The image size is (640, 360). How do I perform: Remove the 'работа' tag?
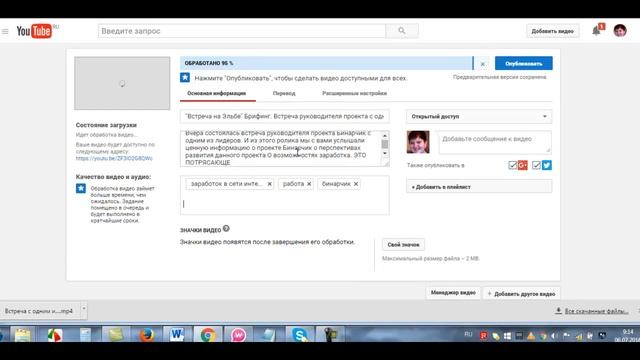pyautogui.click(x=309, y=184)
